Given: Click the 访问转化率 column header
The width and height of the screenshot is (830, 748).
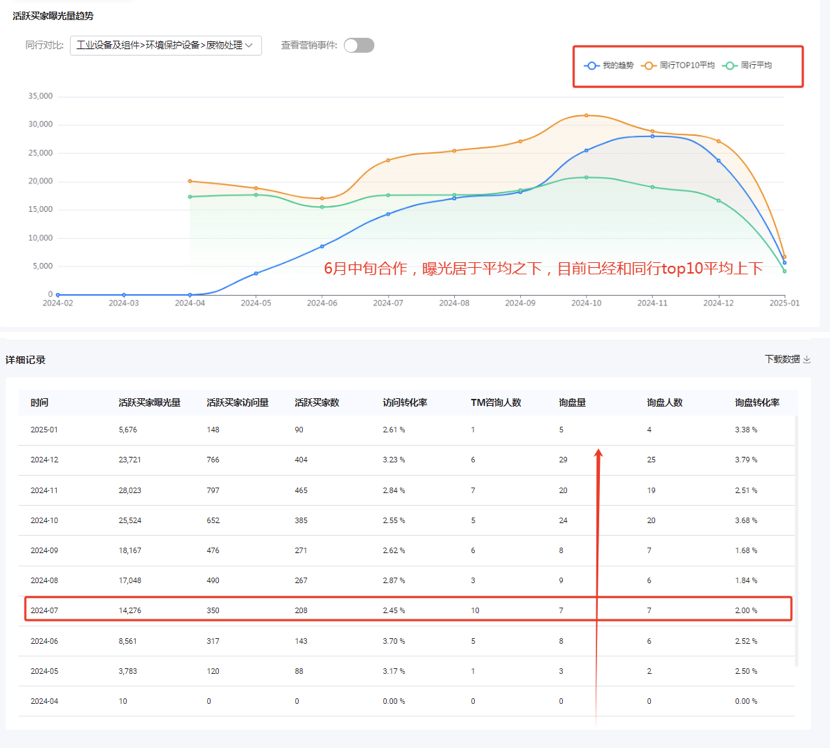Looking at the screenshot, I should (405, 402).
